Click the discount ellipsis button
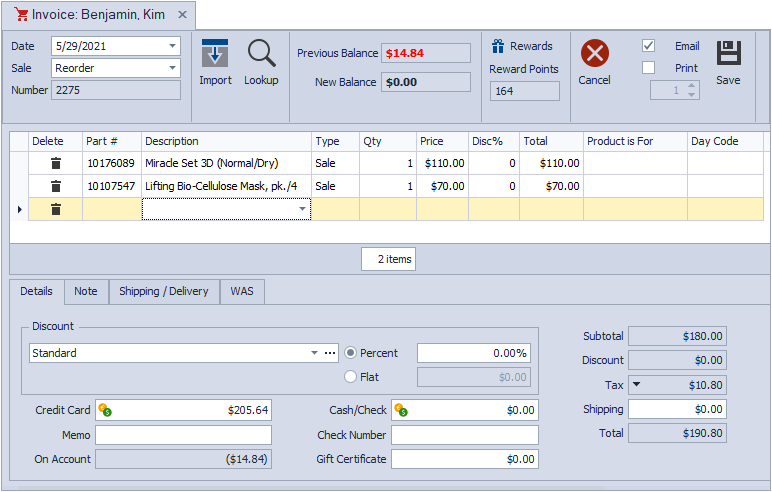Viewport: 772px width, 492px height. tap(330, 353)
